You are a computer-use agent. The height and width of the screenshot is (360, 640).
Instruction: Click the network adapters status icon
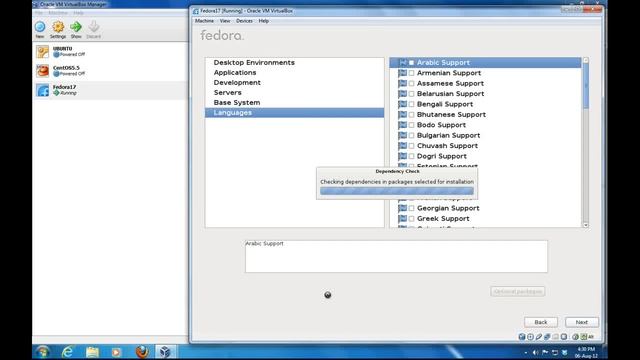coord(547,337)
